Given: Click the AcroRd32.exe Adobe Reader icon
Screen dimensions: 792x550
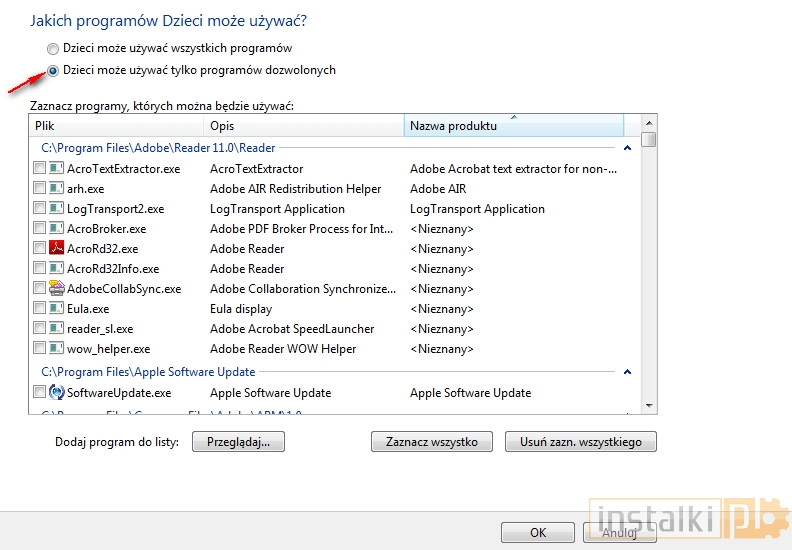Looking at the screenshot, I should (x=56, y=249).
